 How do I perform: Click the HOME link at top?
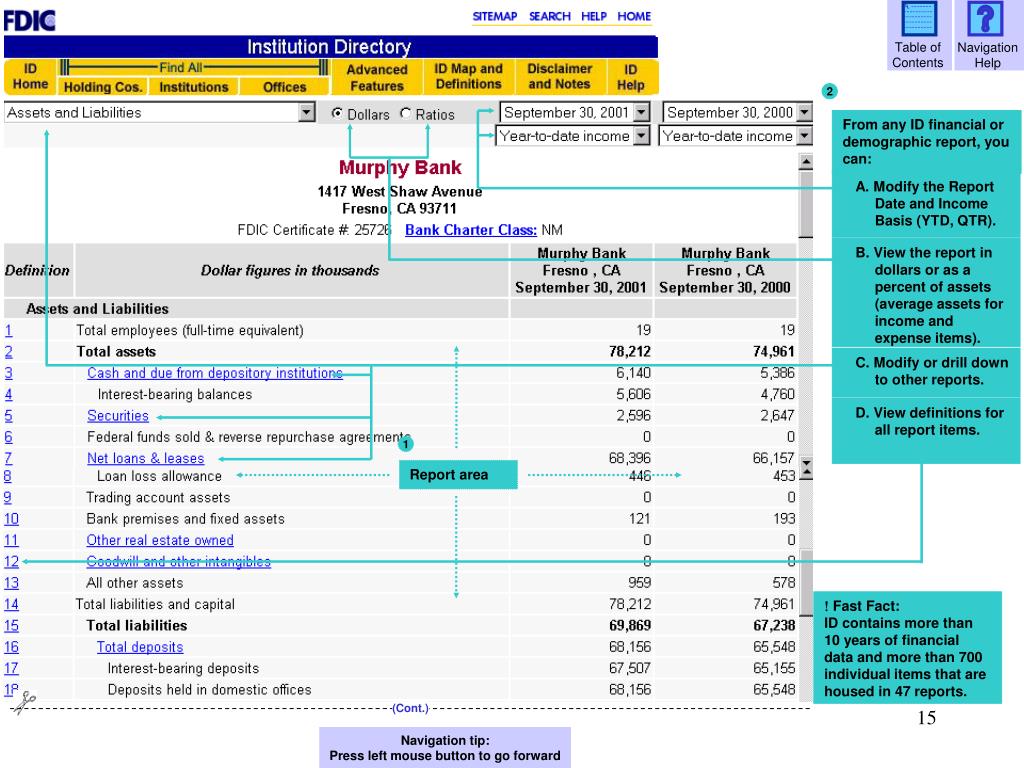coord(634,16)
